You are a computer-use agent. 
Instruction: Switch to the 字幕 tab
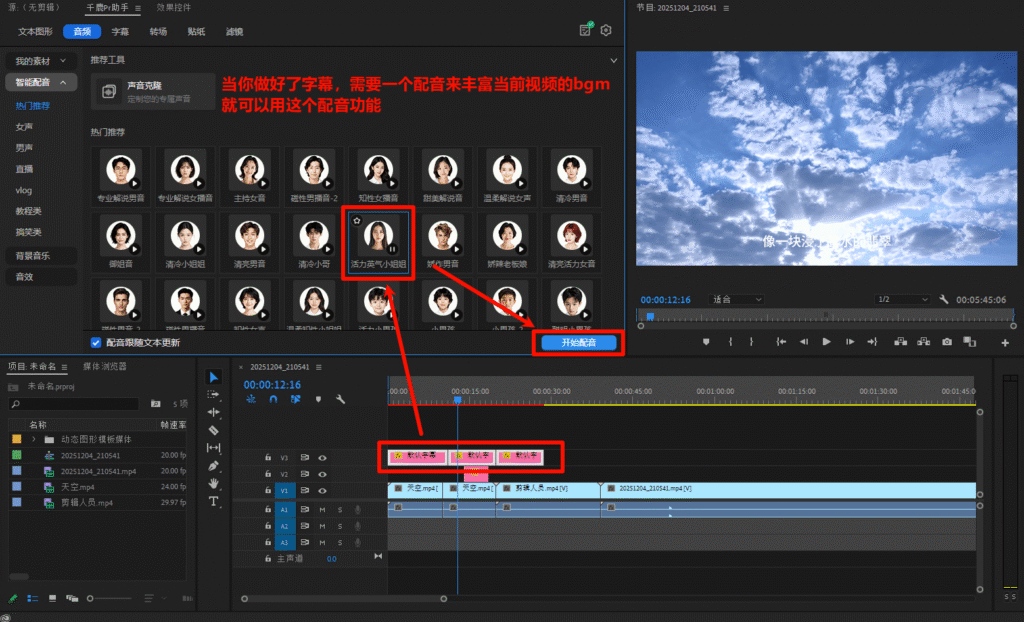coord(120,31)
